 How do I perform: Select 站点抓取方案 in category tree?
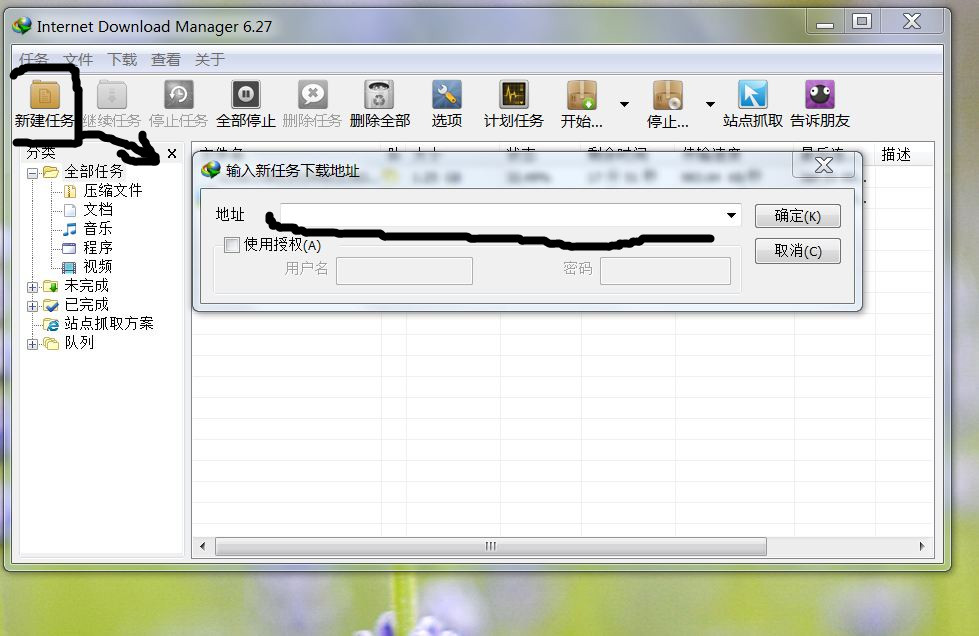(x=109, y=323)
